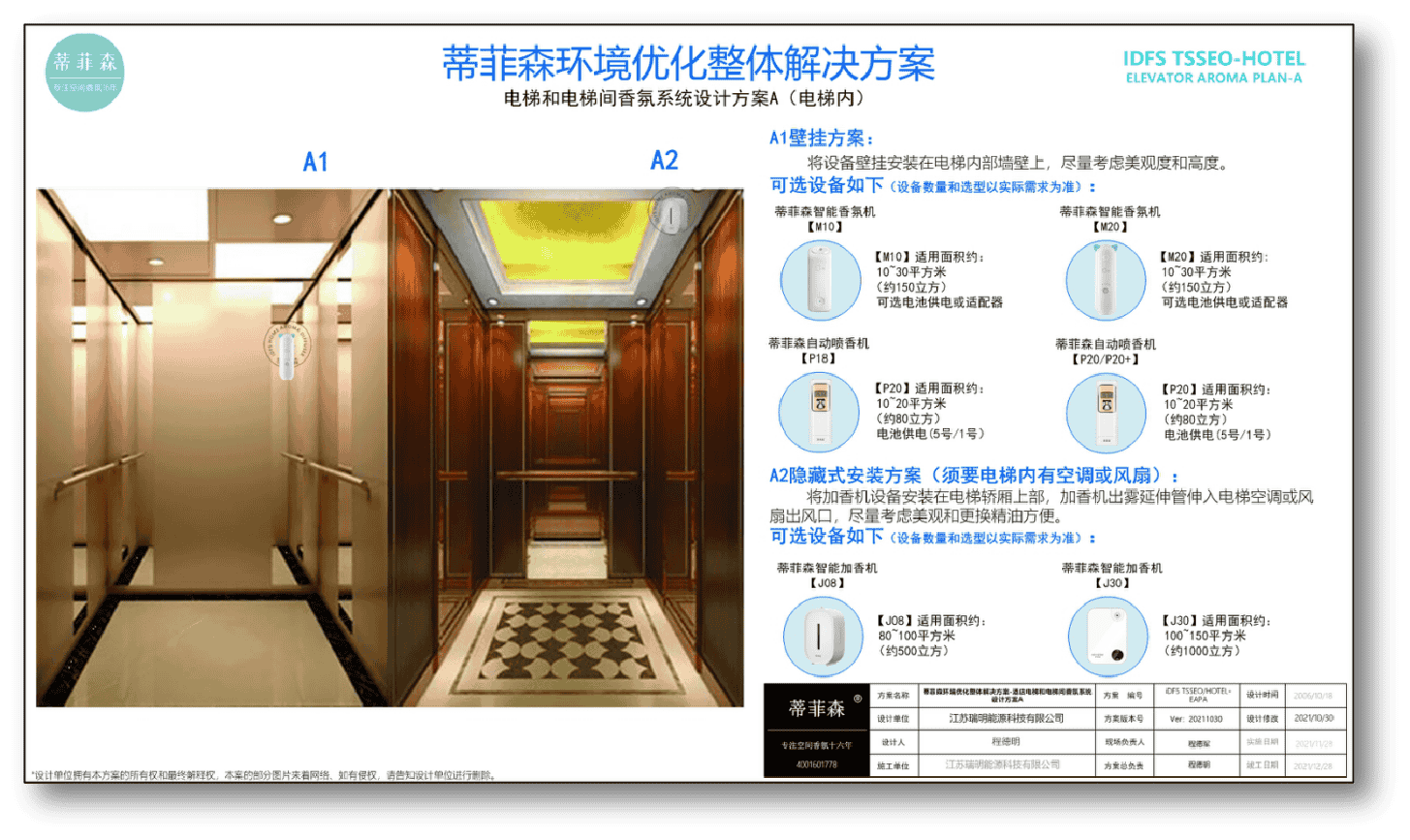Click the main title 蒂菲森环境优化整体解决方案
Screen dimensions: 1410x840
[689, 64]
